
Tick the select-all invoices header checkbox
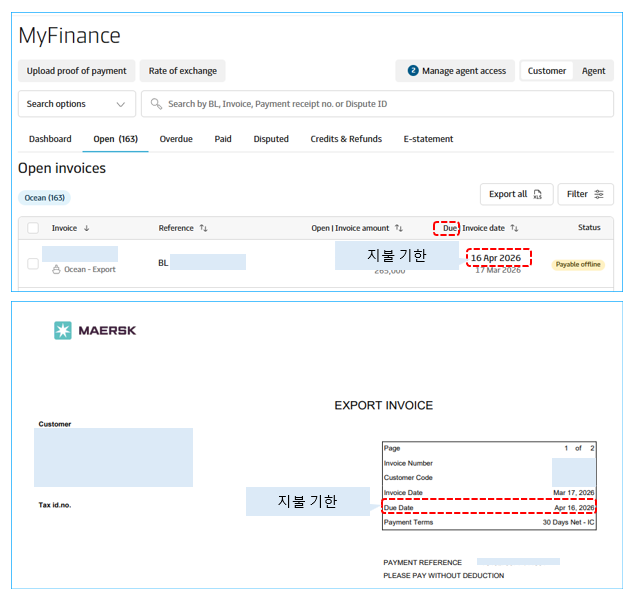[x=33, y=228]
